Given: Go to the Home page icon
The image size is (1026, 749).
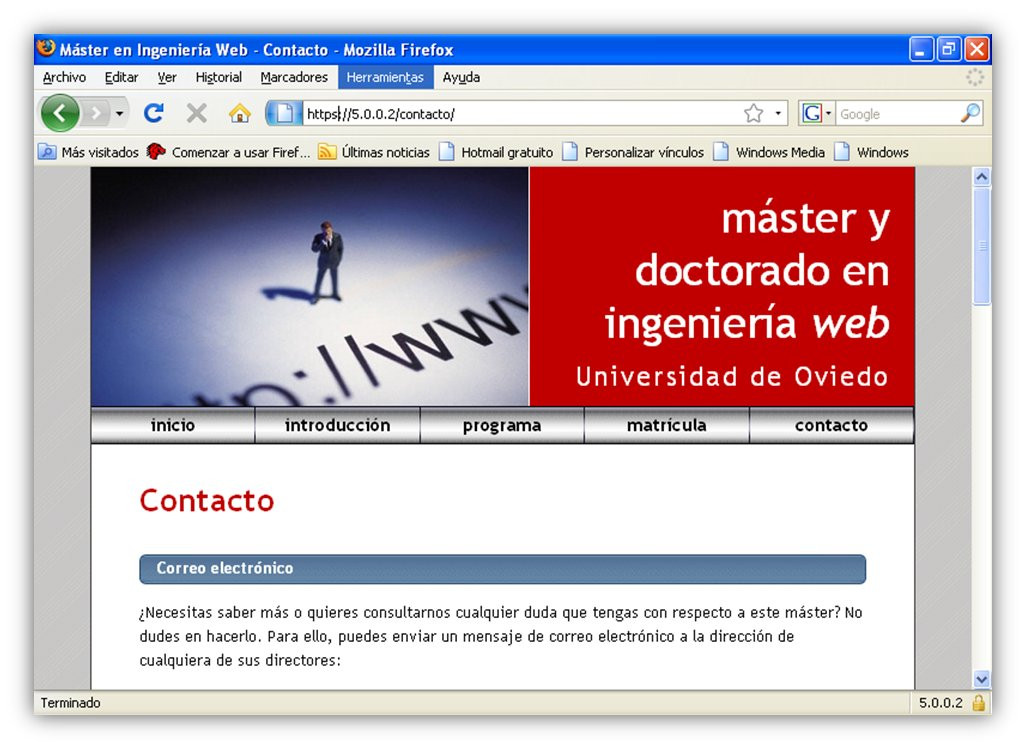Looking at the screenshot, I should point(239,113).
